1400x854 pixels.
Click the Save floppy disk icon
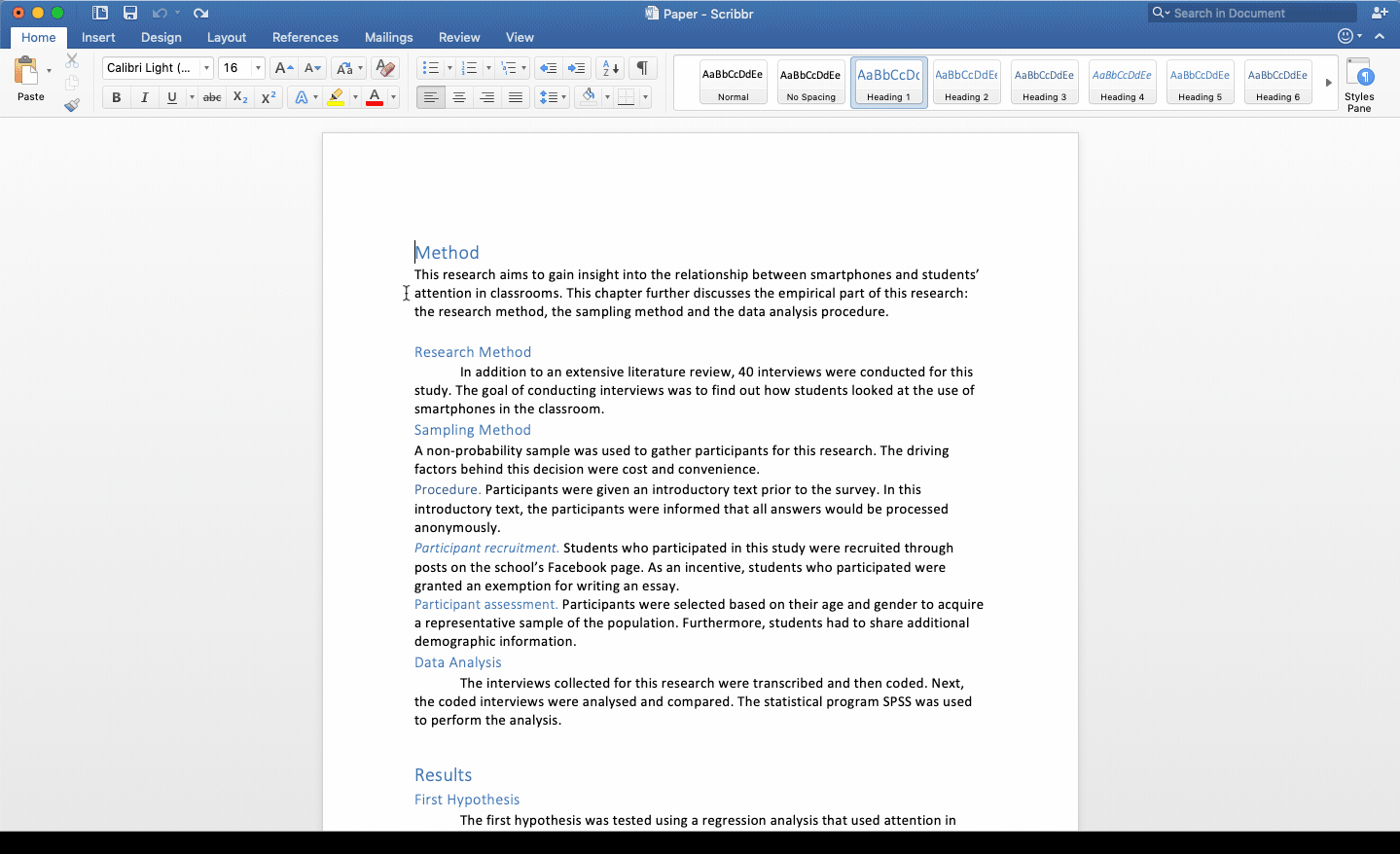click(130, 13)
